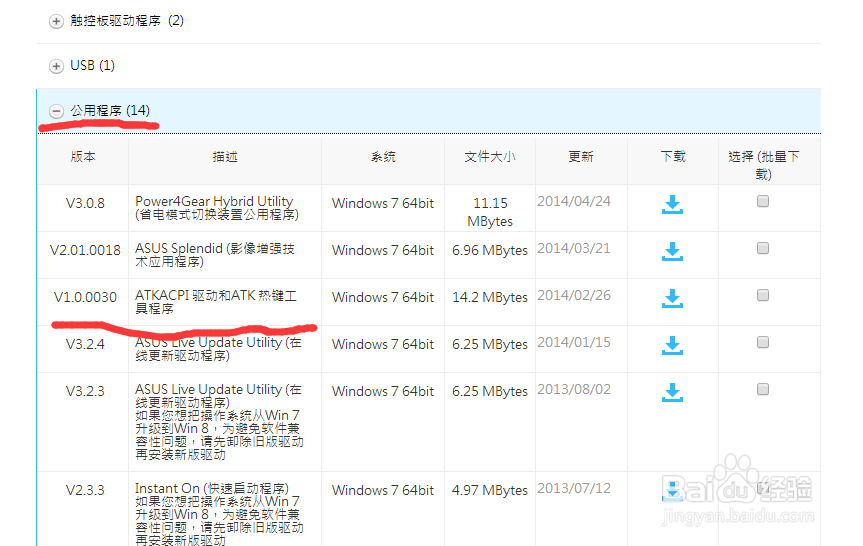Click the 文件大小 column header

coord(490,157)
